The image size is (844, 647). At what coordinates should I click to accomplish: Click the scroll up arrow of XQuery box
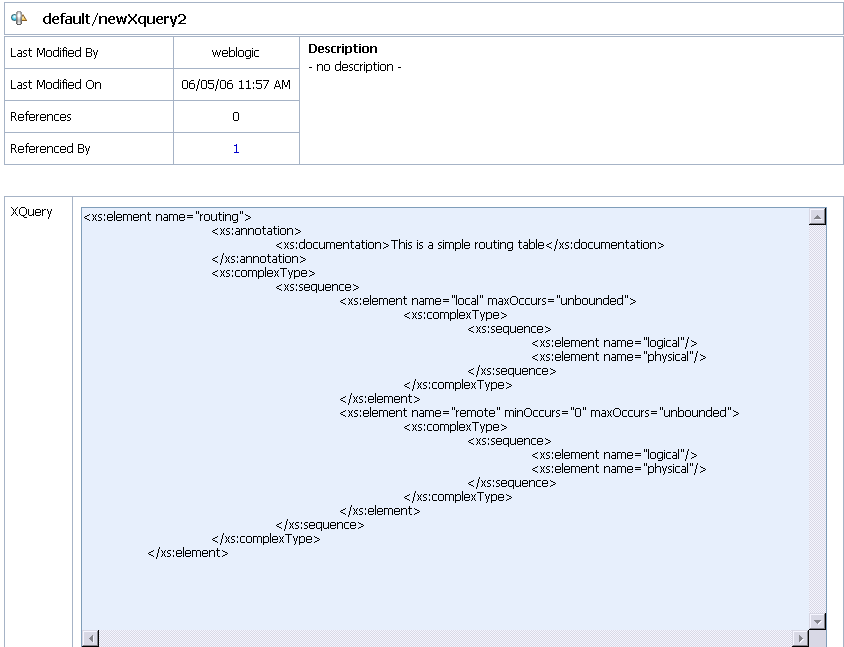[x=817, y=216]
